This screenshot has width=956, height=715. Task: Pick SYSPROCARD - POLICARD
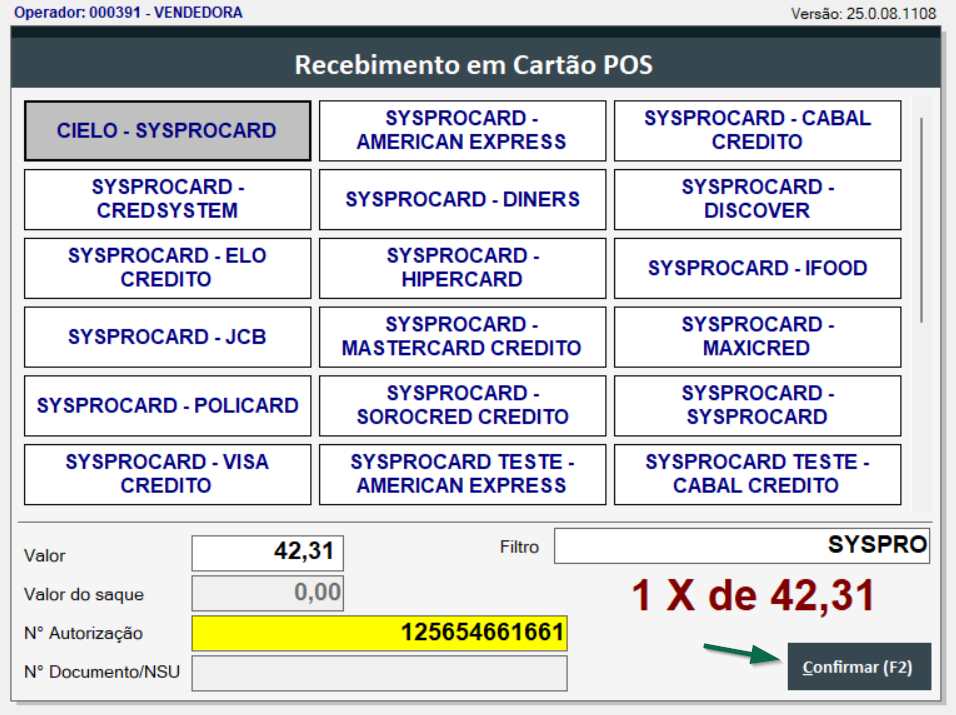point(168,406)
